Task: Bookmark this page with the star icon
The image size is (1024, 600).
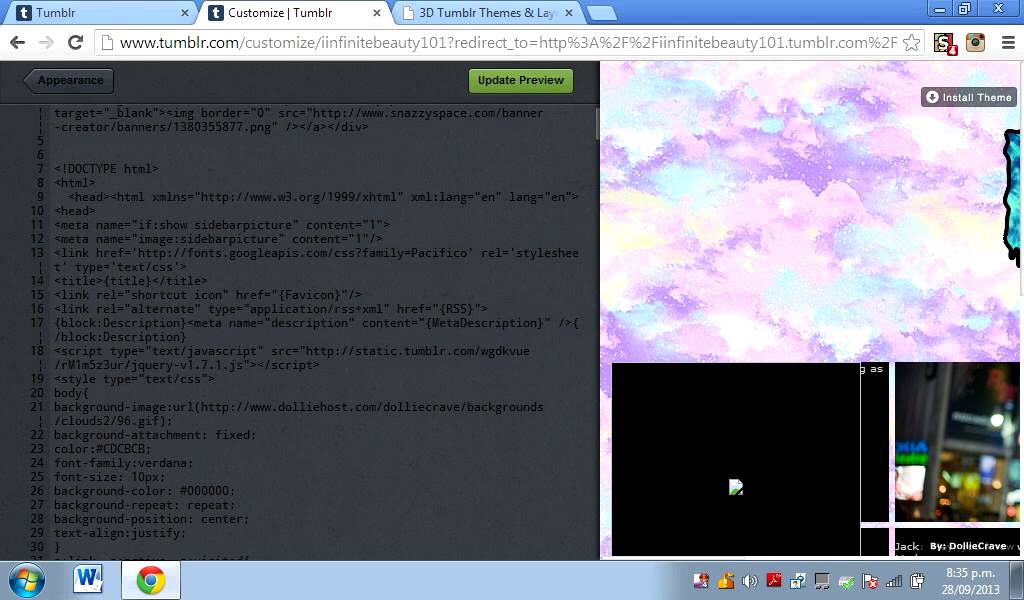Action: point(911,43)
